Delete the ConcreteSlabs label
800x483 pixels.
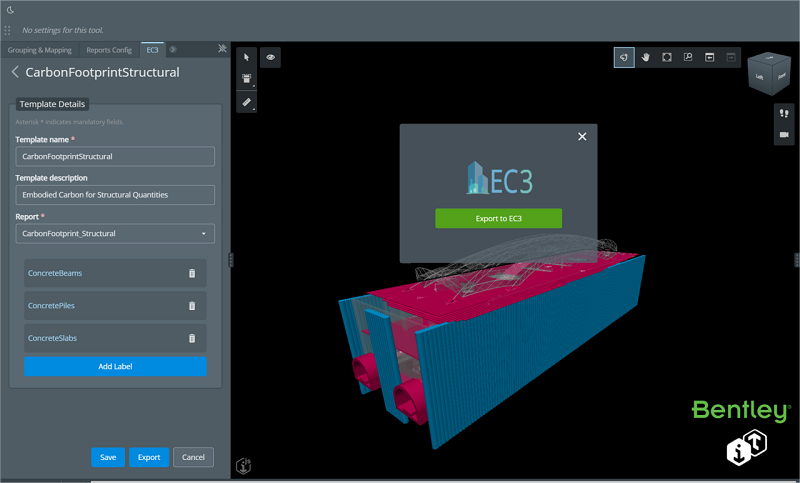pyautogui.click(x=192, y=338)
